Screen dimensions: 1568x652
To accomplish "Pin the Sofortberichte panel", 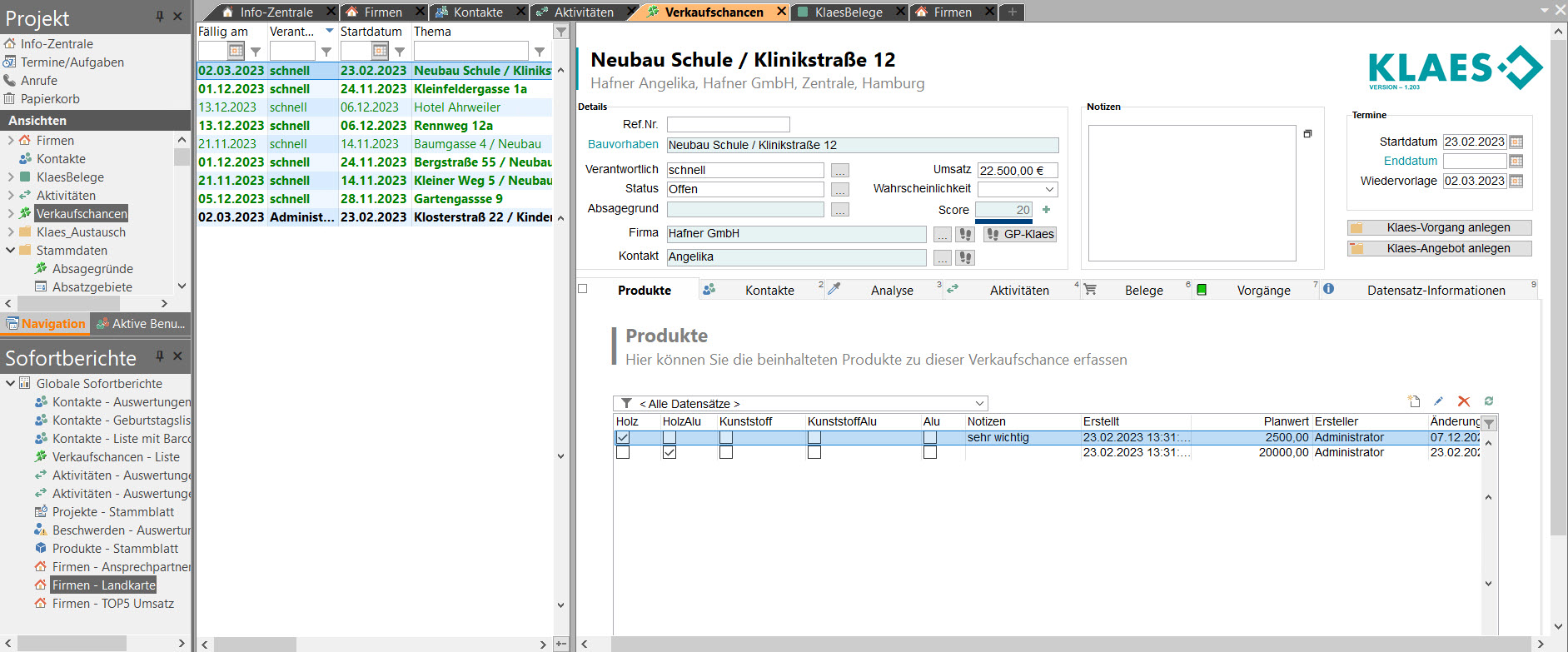I will 160,356.
